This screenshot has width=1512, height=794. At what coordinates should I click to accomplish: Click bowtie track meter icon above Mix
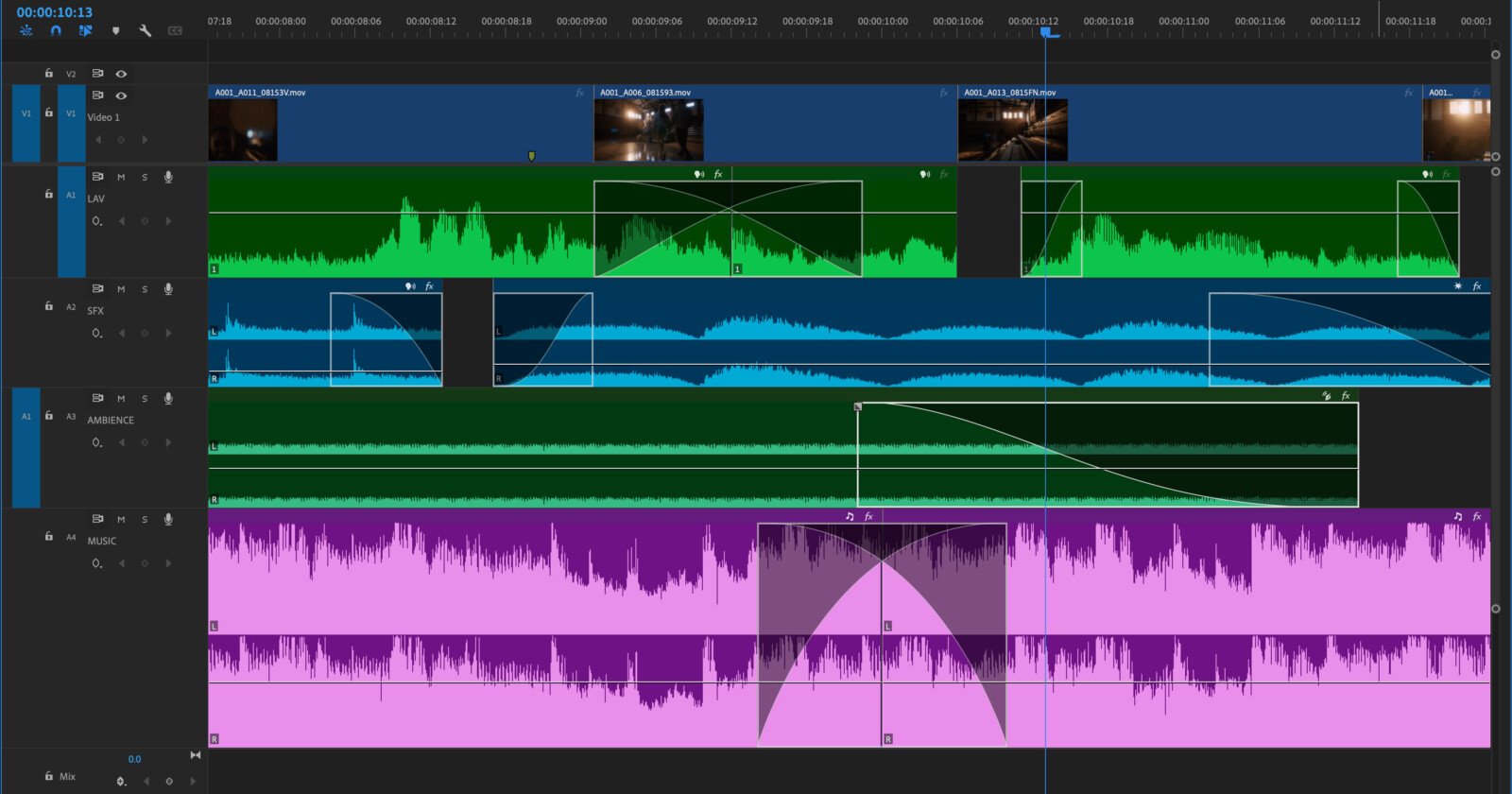[x=196, y=754]
